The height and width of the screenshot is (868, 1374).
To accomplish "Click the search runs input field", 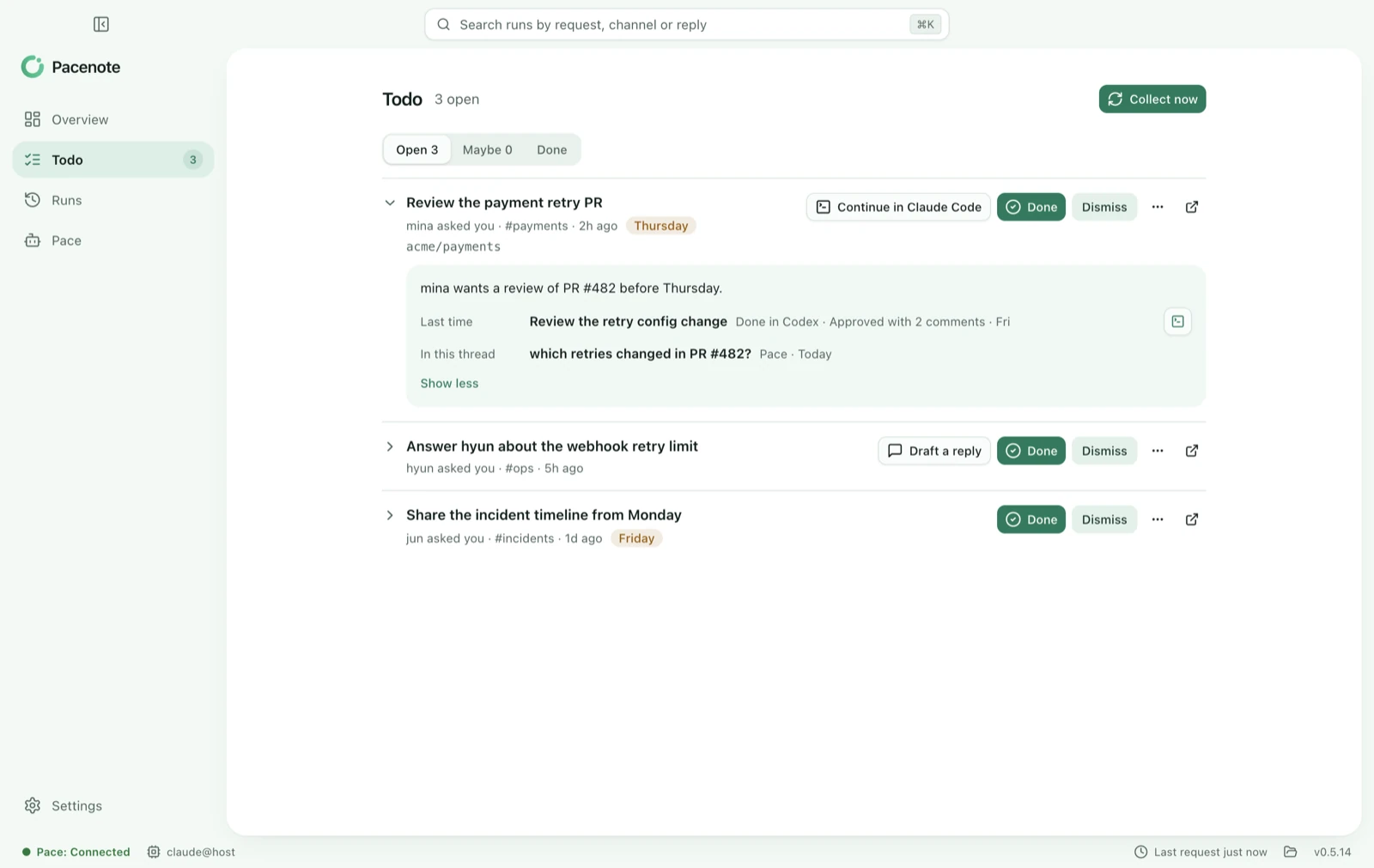I will click(x=686, y=25).
